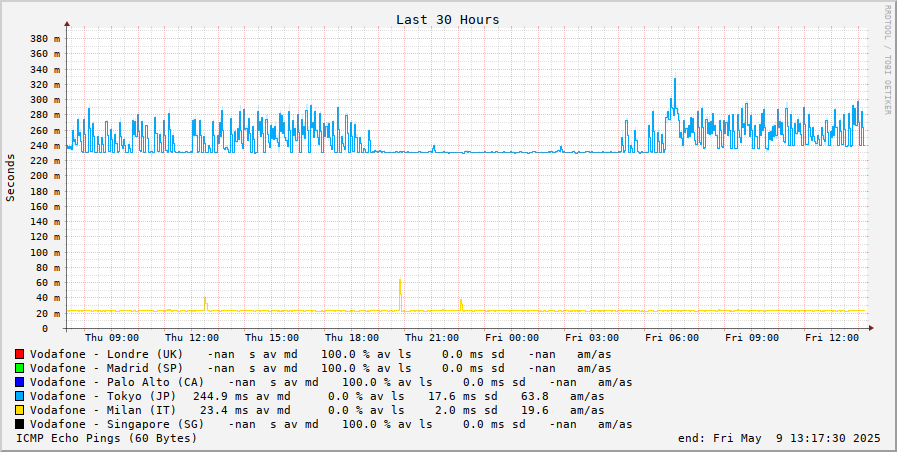Click the light blue Tokyo legend swatch
The height and width of the screenshot is (452, 897).
[19, 397]
